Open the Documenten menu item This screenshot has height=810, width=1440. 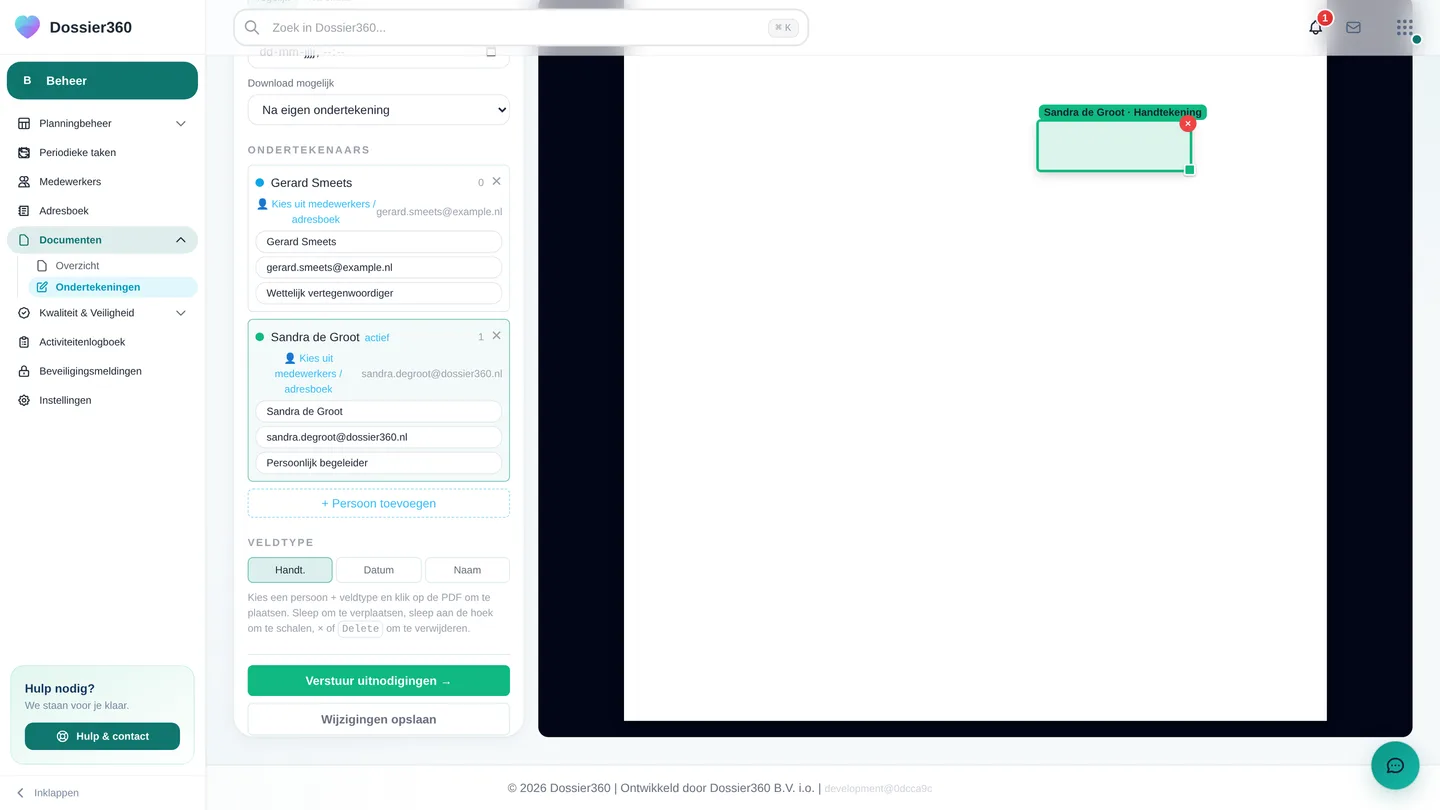coord(102,240)
